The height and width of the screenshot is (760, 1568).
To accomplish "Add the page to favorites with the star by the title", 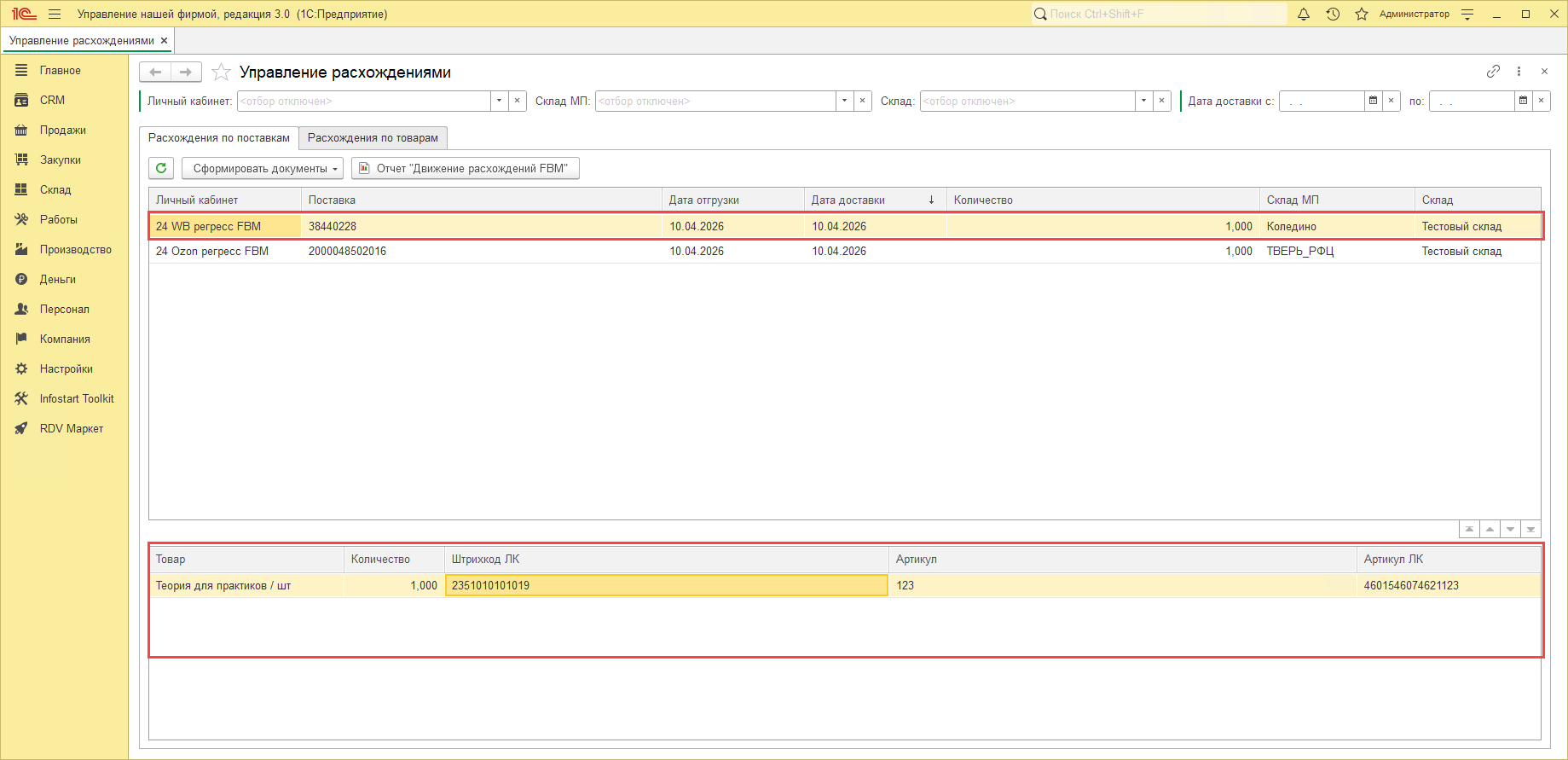I will 221,73.
